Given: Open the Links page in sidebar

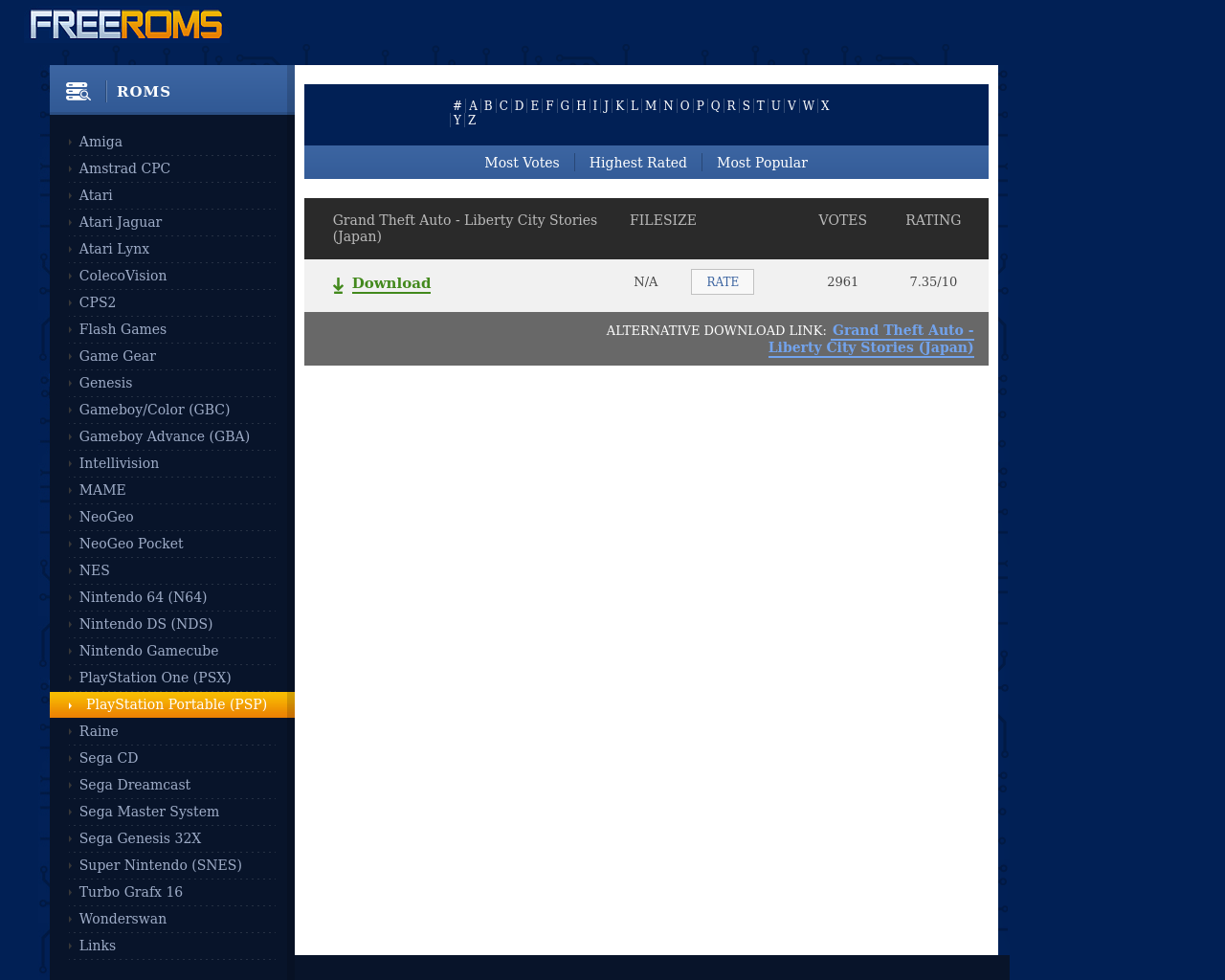Looking at the screenshot, I should point(98,946).
